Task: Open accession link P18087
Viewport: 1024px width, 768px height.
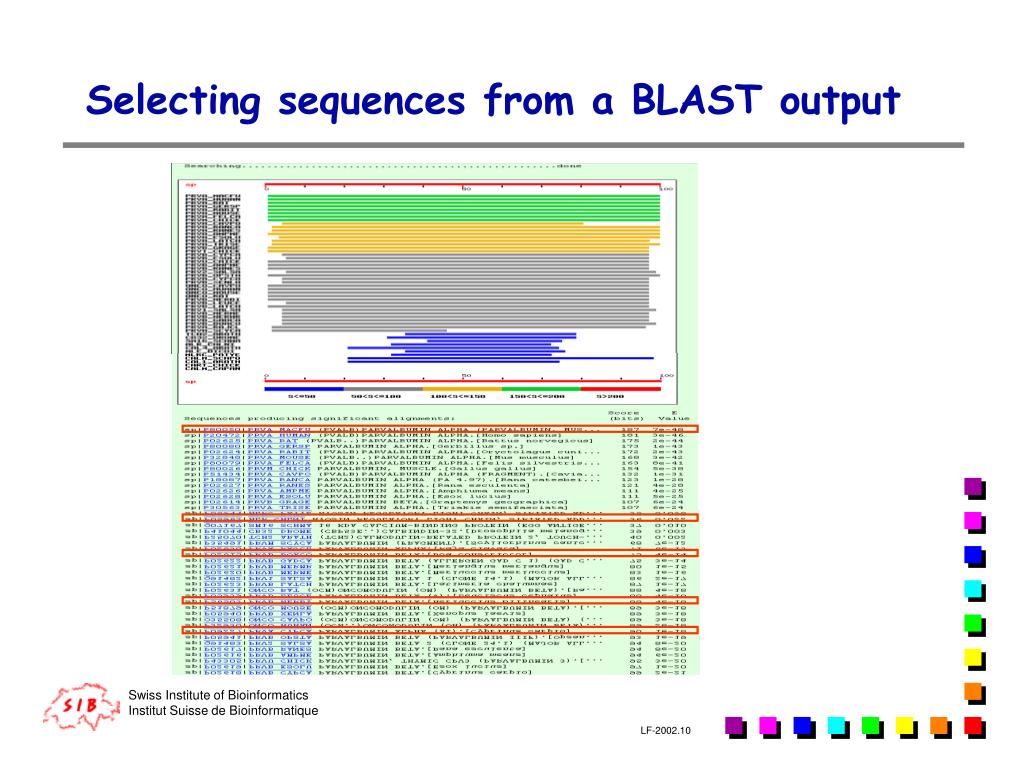Action: point(221,479)
